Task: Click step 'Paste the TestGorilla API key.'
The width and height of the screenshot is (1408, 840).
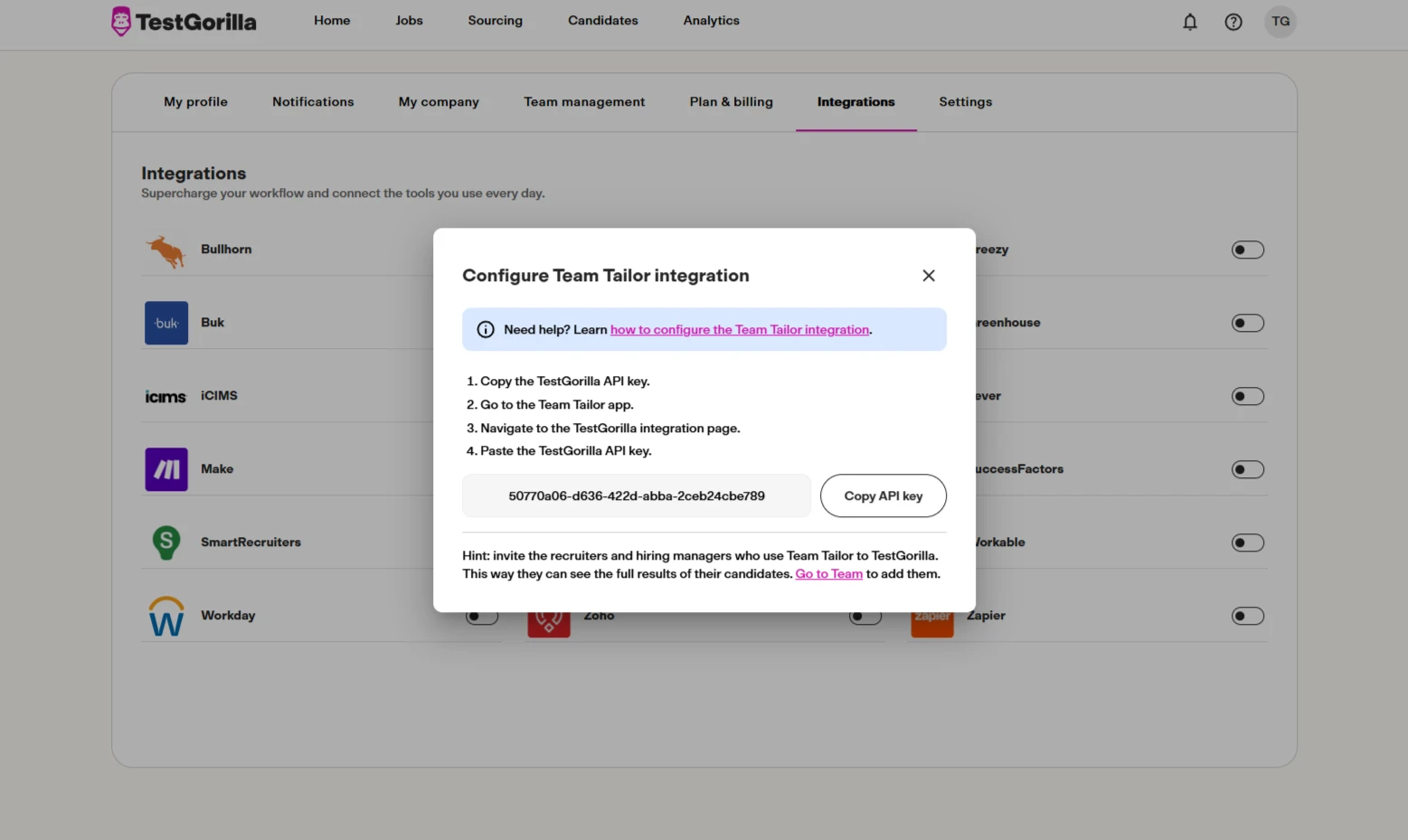Action: pos(566,451)
